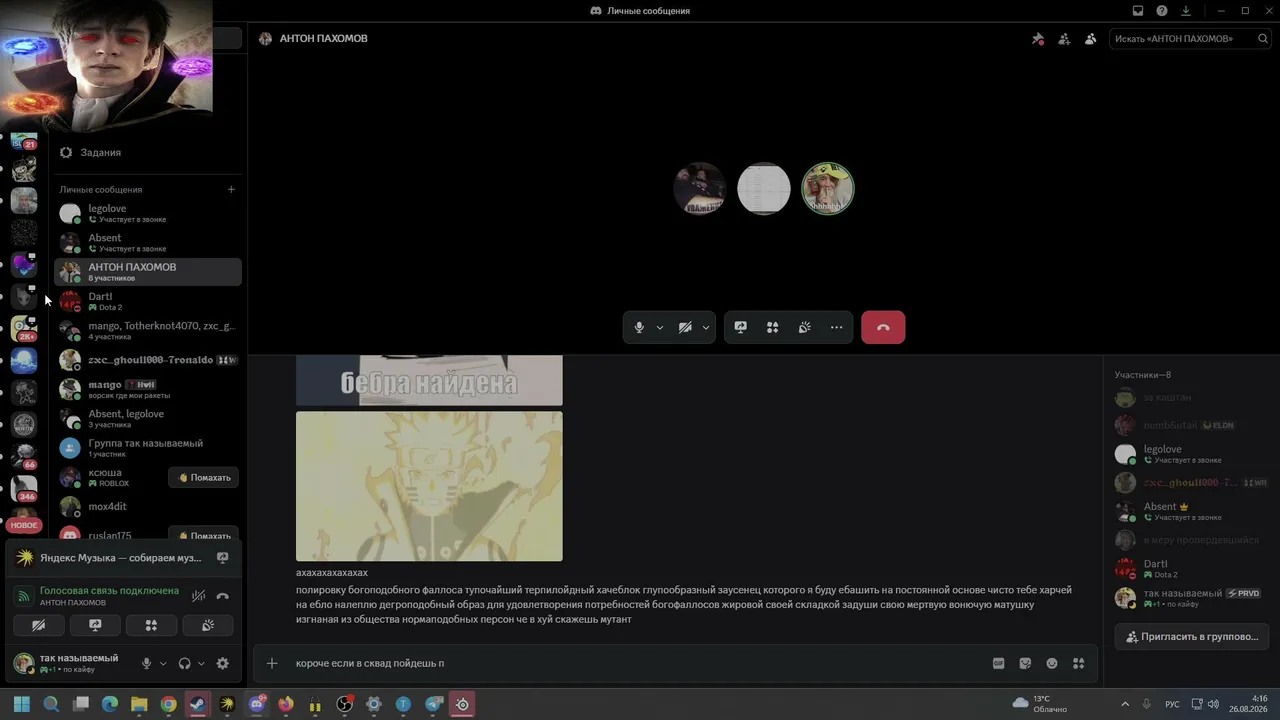1280x720 pixels.
Task: Select the АНТОН ПАХОМОВ group chat
Action: [148, 271]
